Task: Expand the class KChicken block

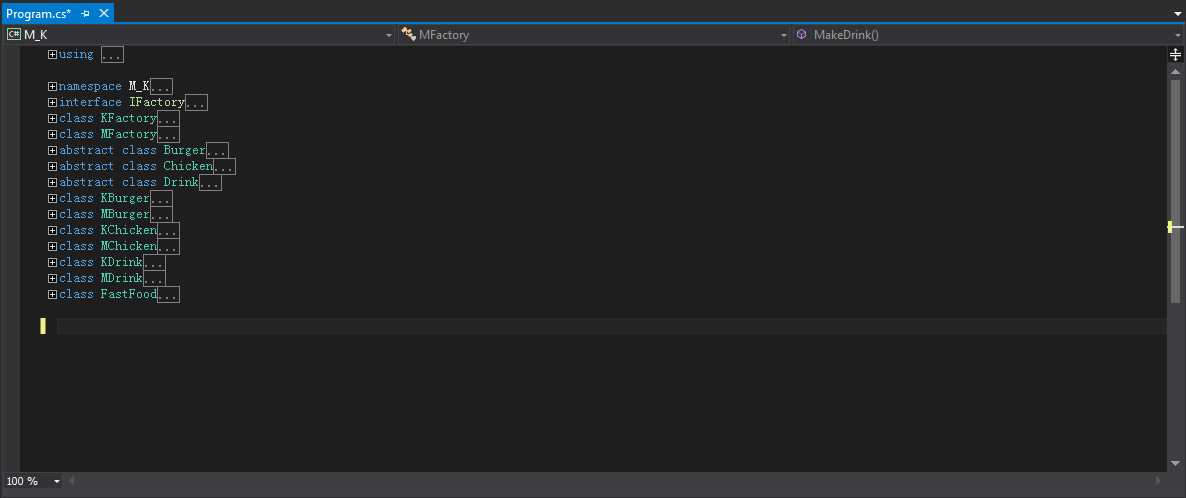Action: [x=52, y=230]
